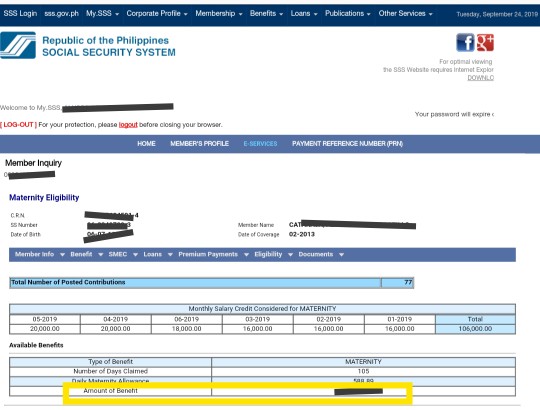
Task: Switch to the E-SERVICES tab
Action: click(x=260, y=144)
